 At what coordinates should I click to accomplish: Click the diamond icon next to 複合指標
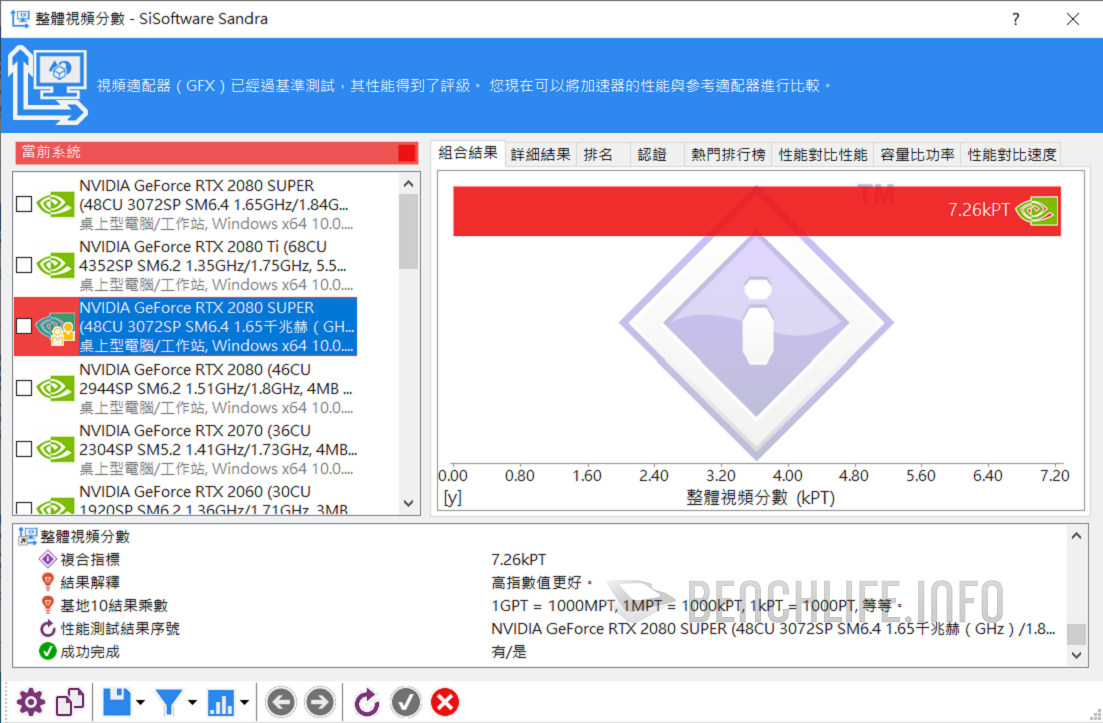pyautogui.click(x=47, y=559)
